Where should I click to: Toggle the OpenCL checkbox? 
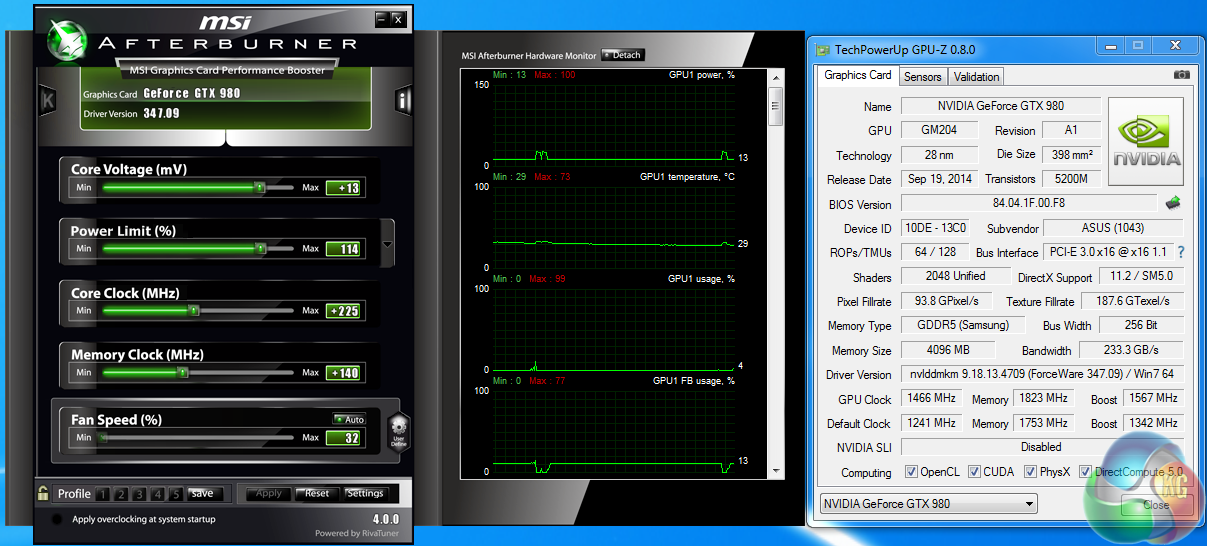(x=911, y=472)
